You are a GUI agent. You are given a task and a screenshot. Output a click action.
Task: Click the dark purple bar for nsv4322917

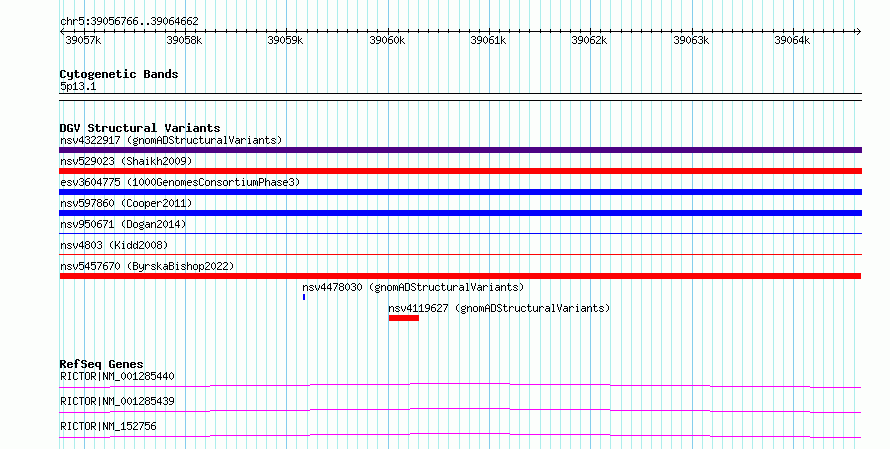click(x=460, y=150)
